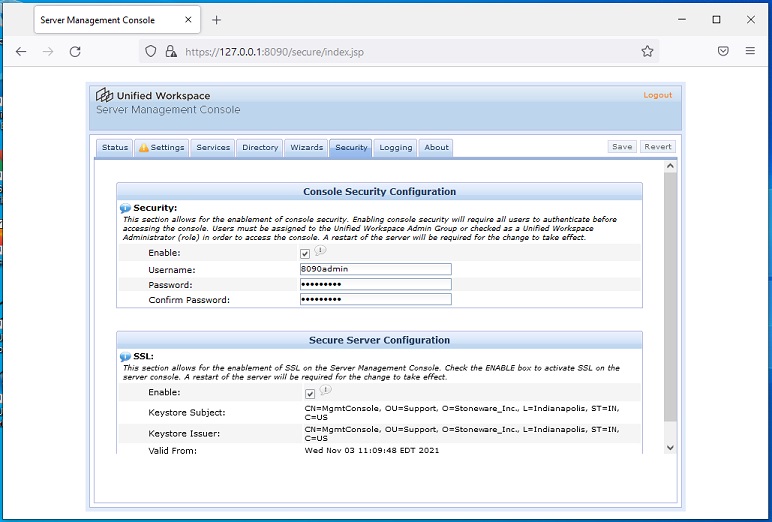Viewport: 772px width, 522px height.
Task: Click the Password input field
Action: pos(376,284)
